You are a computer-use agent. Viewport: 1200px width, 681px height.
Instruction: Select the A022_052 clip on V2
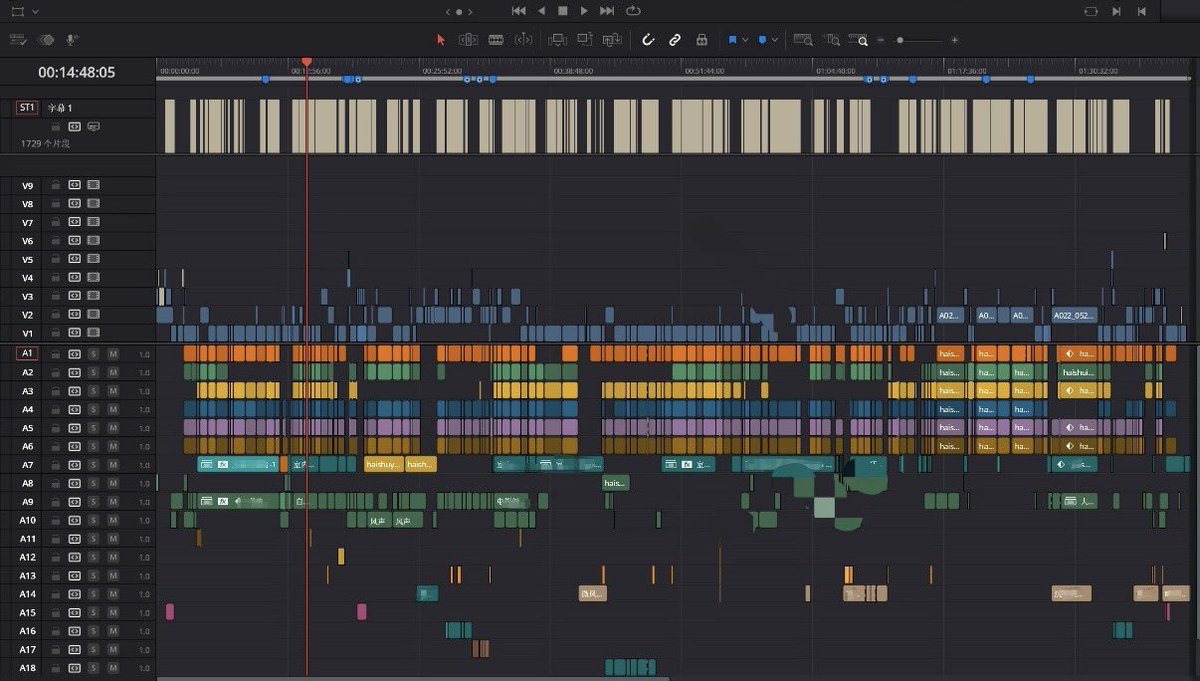click(1074, 315)
